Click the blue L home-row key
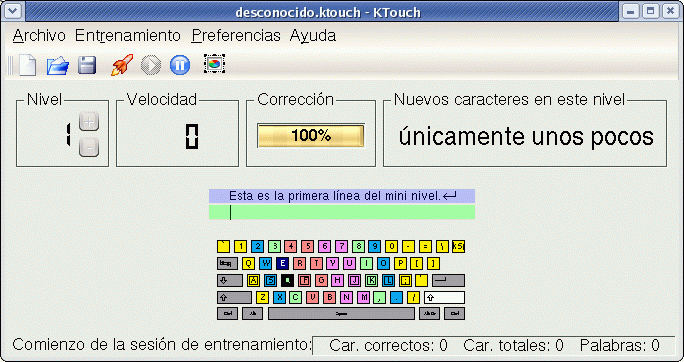The width and height of the screenshot is (684, 362). point(389,280)
